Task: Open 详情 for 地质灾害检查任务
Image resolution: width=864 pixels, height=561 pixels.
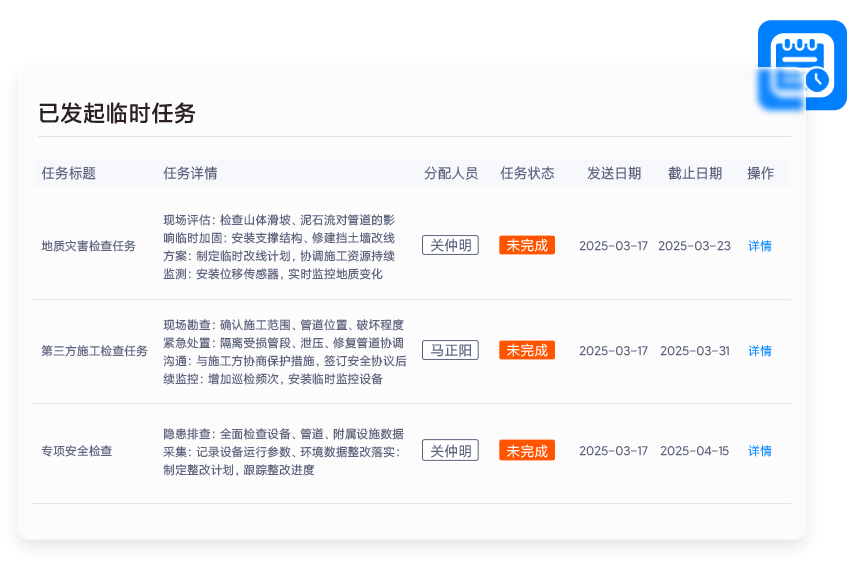Action: 760,246
